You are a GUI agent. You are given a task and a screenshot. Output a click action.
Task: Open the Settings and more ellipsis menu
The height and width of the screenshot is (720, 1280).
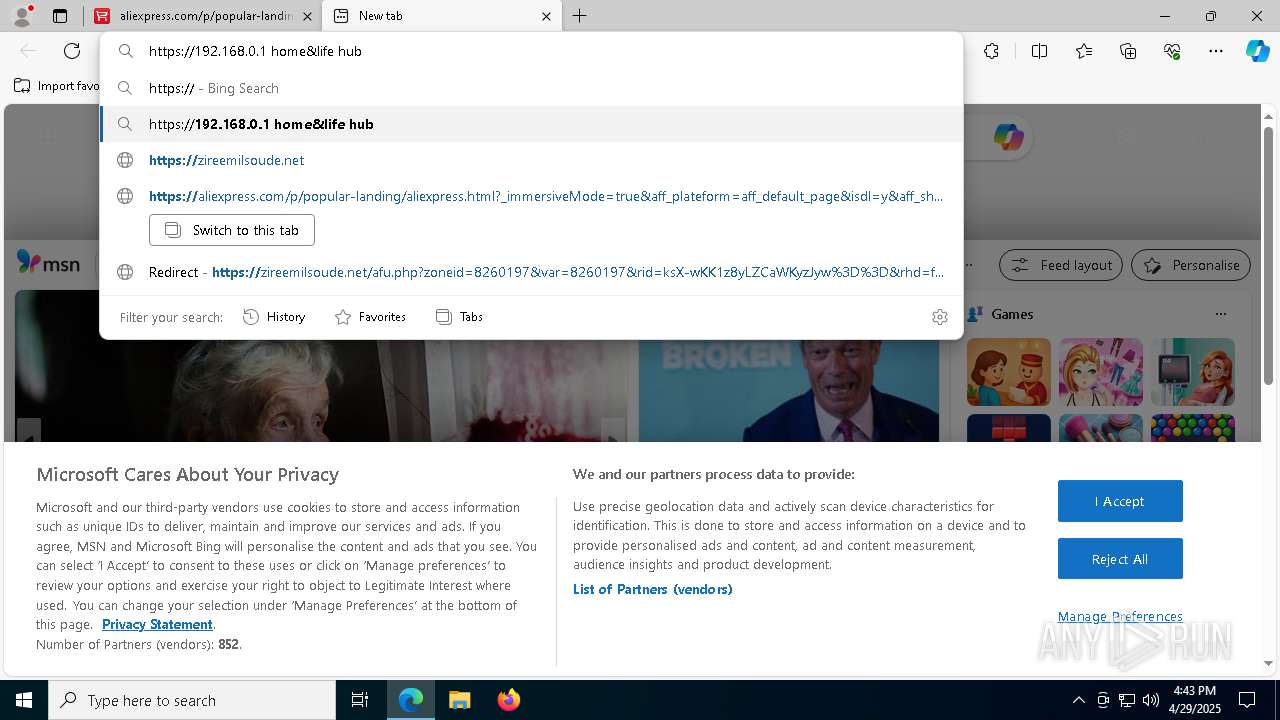point(1216,51)
